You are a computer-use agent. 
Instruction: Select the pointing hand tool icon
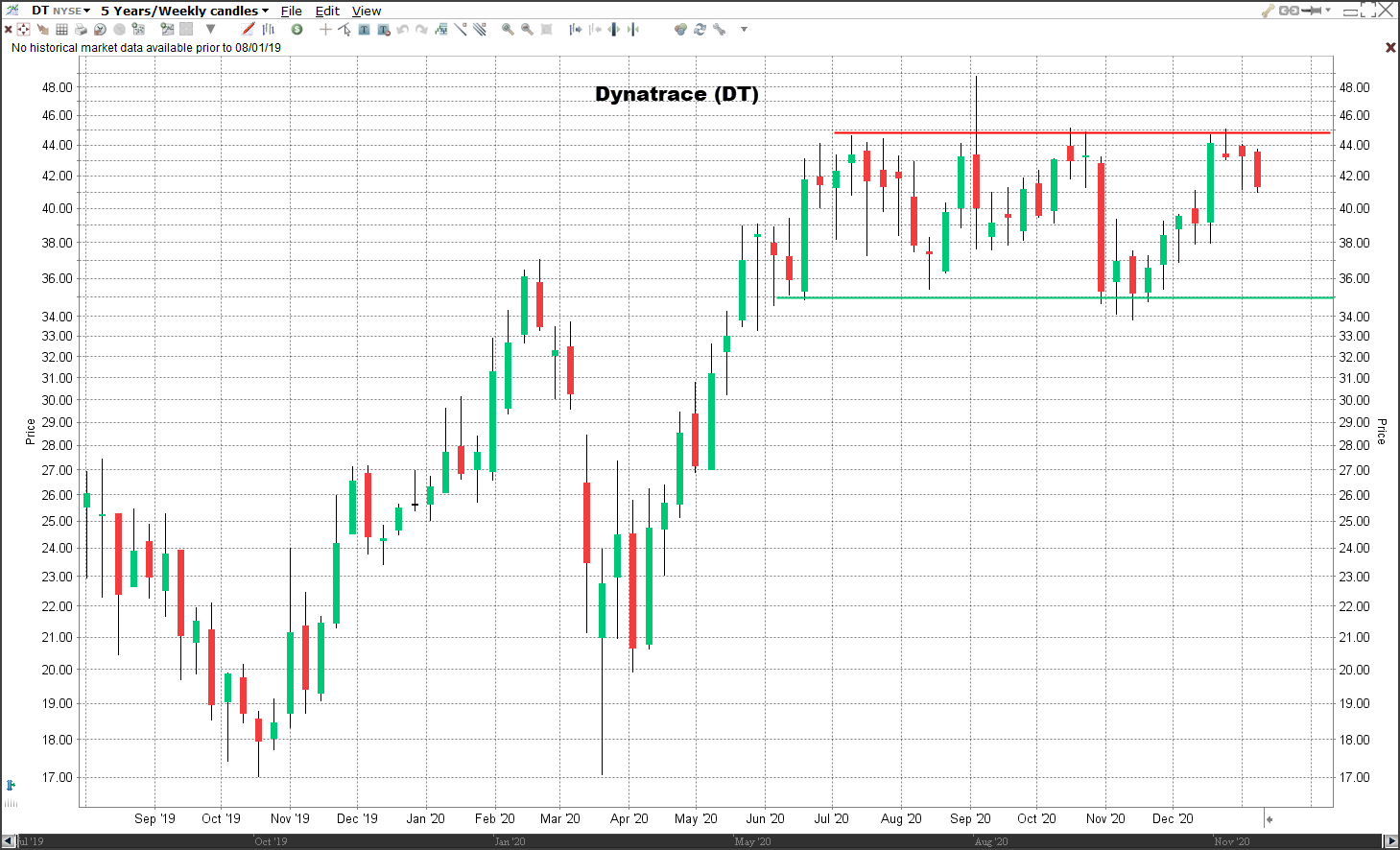click(42, 30)
